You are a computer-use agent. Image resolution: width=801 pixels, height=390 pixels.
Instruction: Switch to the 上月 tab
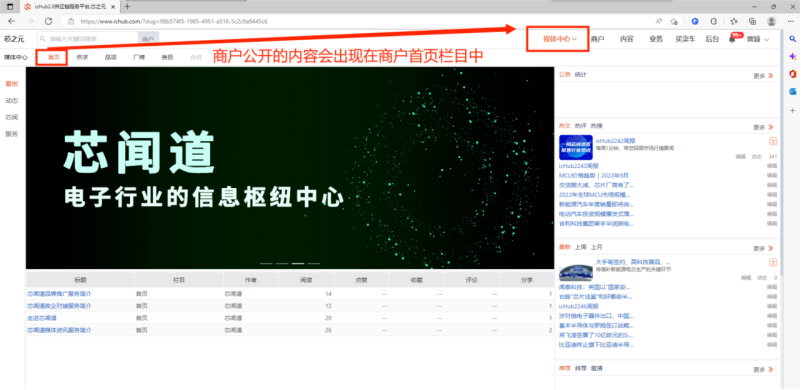tap(596, 247)
